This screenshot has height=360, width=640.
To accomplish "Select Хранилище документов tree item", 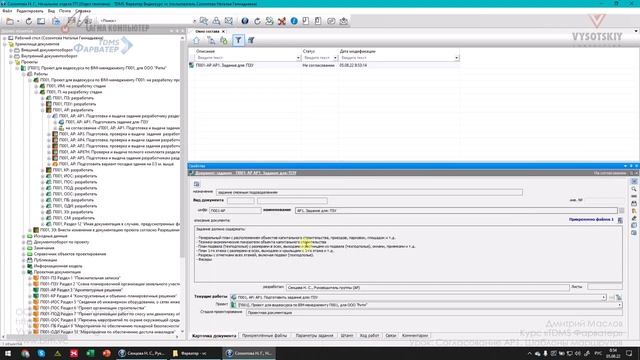I will pyautogui.click(x=37, y=44).
